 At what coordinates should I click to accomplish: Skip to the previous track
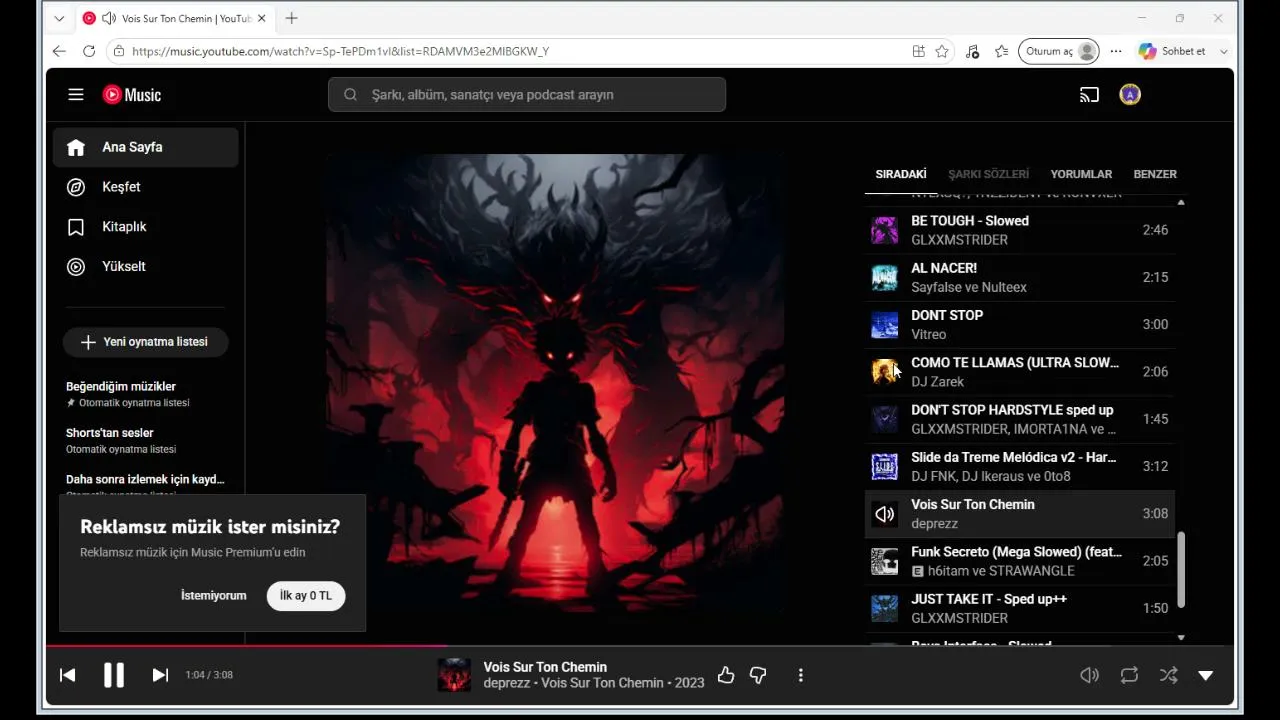(68, 675)
